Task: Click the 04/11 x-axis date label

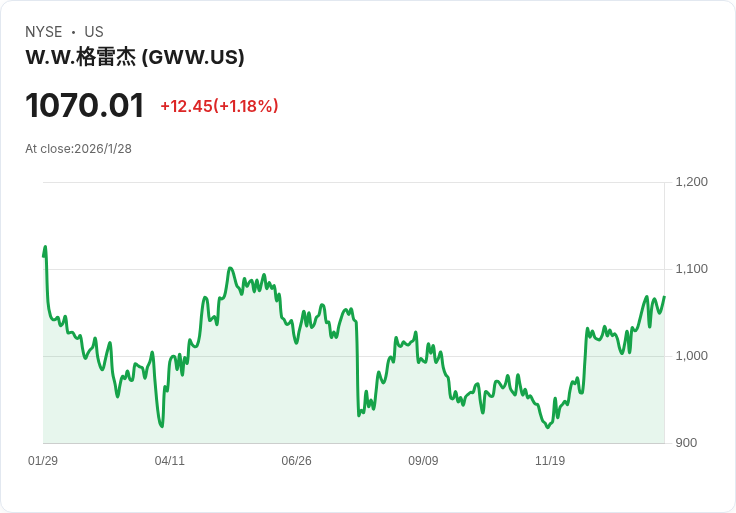Action: click(x=169, y=460)
